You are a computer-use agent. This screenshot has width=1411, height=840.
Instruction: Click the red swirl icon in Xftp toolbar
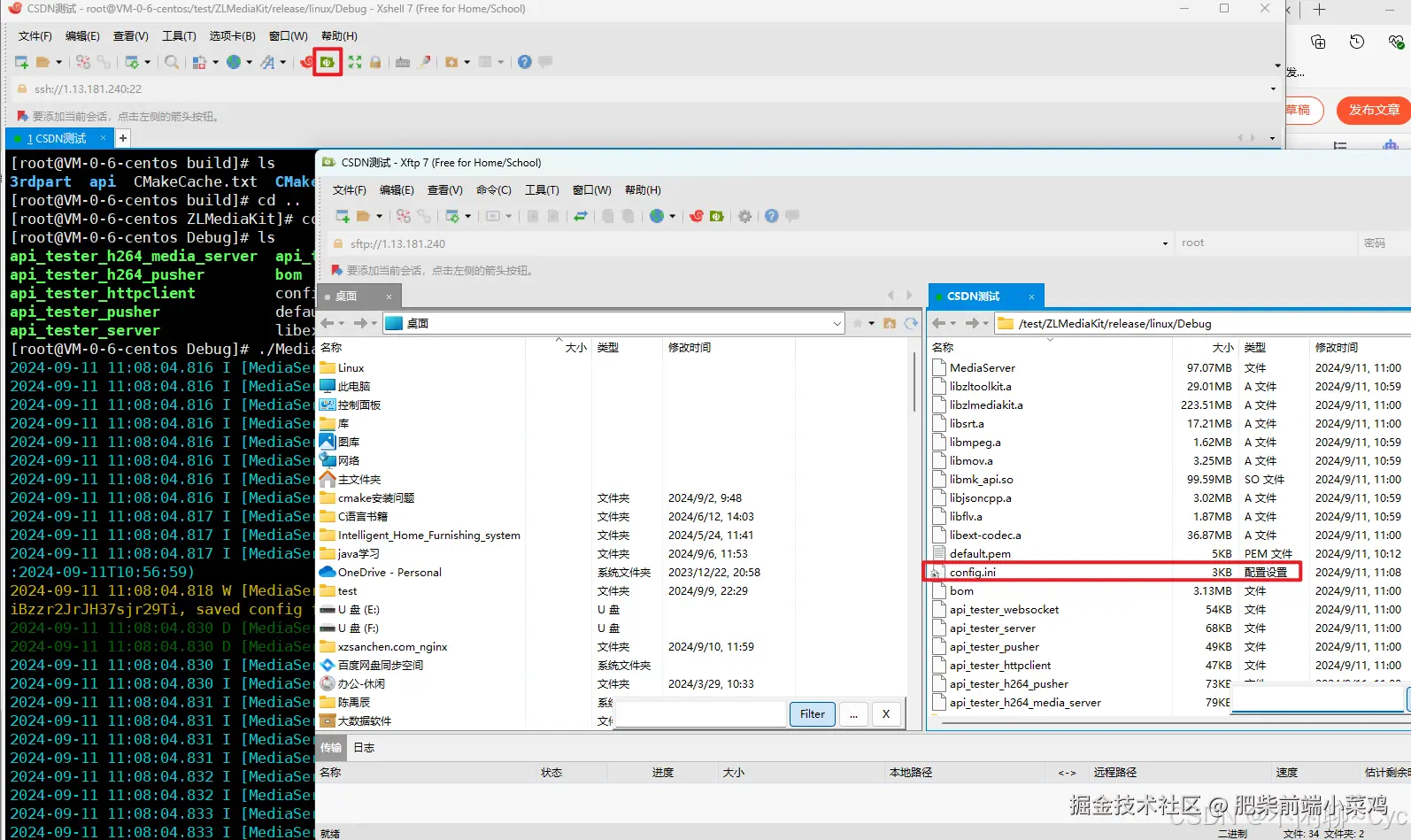697,216
